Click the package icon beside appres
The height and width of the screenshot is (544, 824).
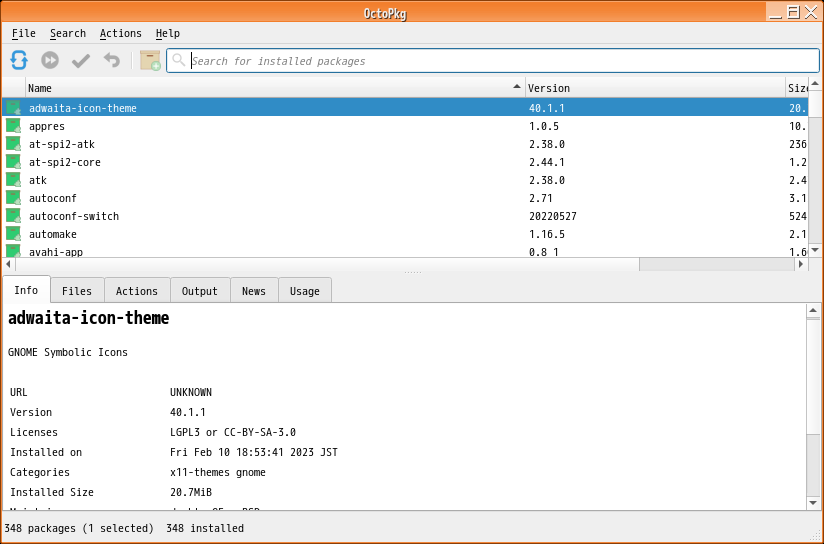point(13,126)
